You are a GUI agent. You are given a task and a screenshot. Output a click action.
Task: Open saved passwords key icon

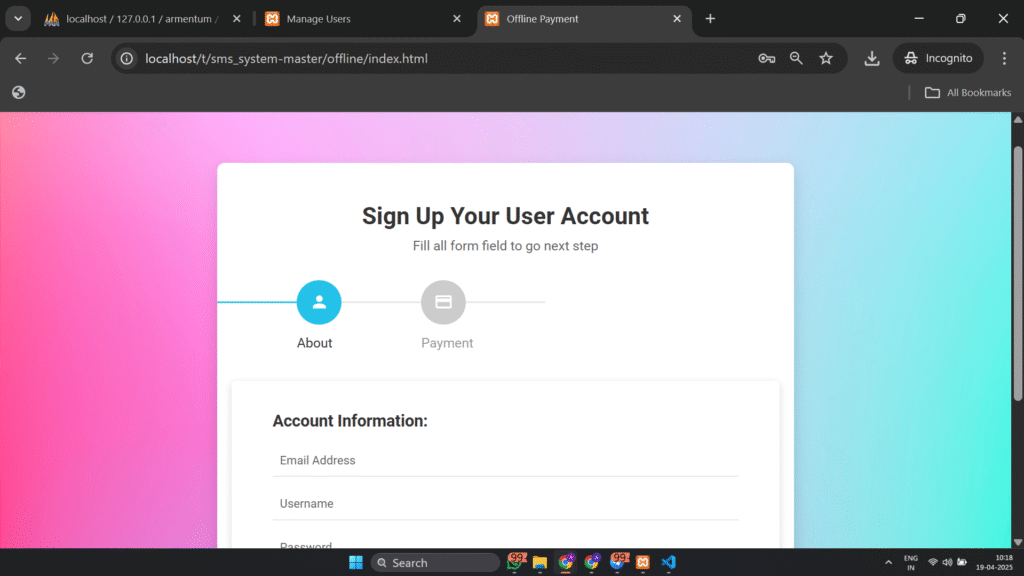(x=767, y=58)
